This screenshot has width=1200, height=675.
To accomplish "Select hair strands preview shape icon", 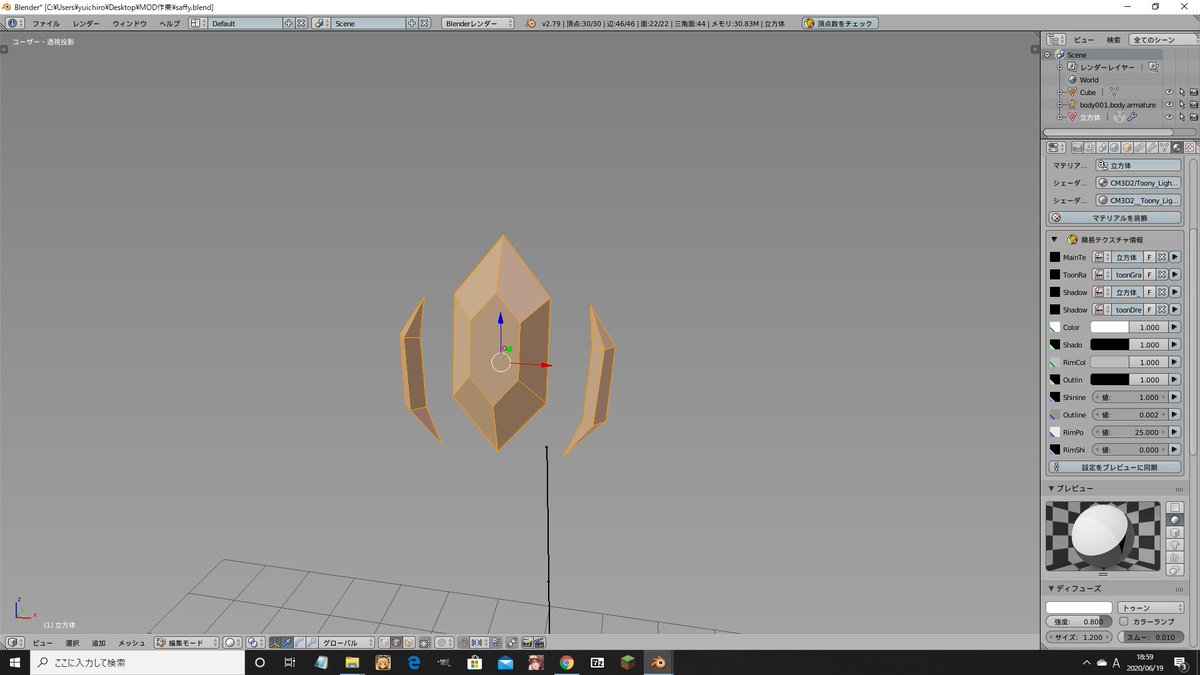I will (1175, 557).
